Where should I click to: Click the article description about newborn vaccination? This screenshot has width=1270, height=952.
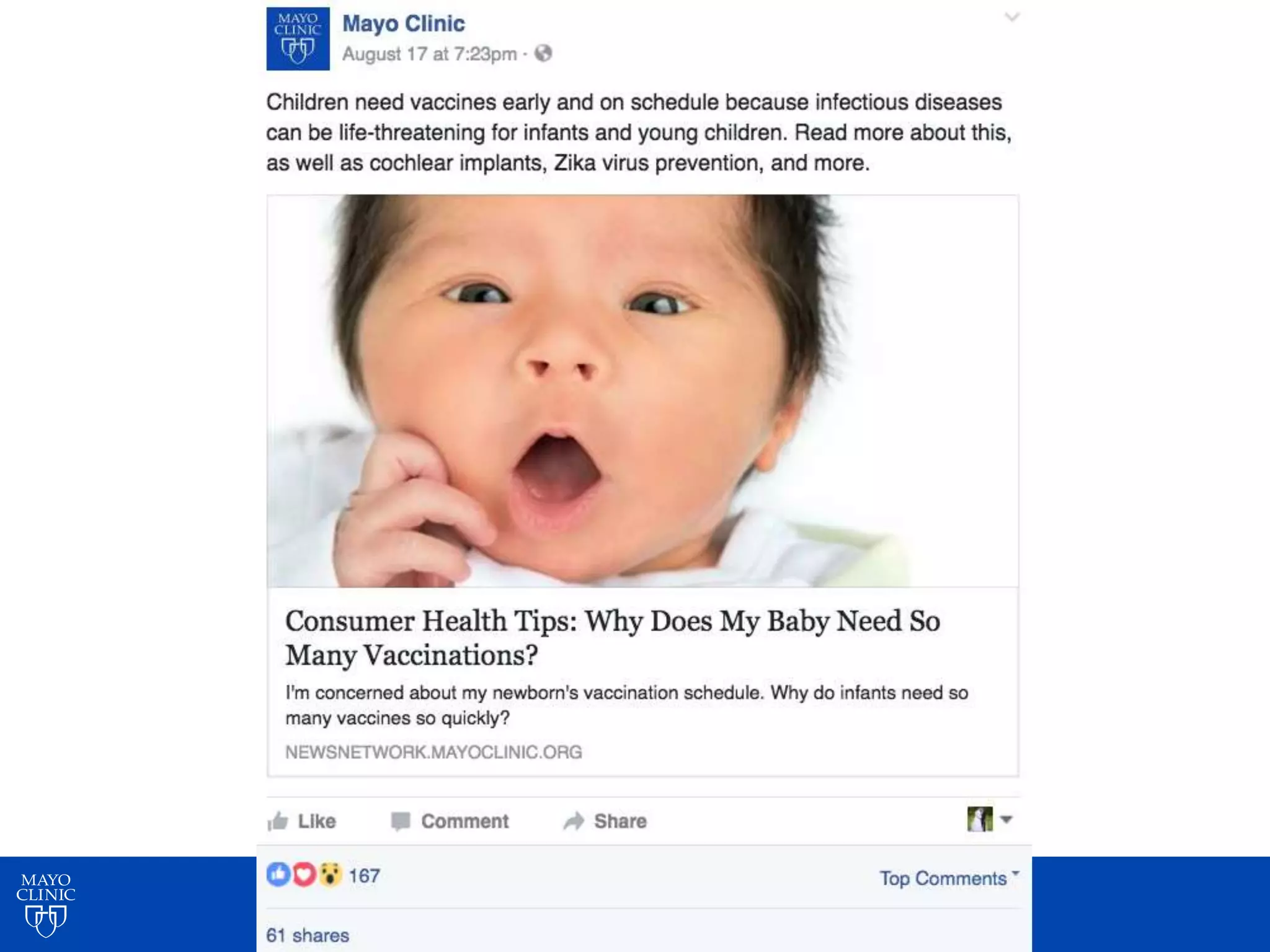click(626, 705)
